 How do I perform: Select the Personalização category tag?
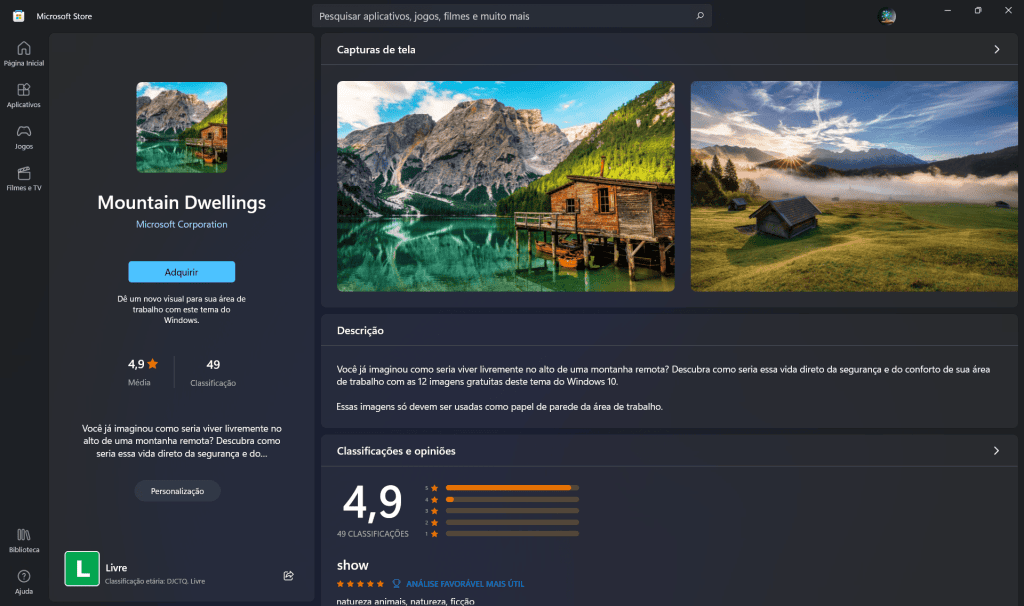click(x=178, y=491)
